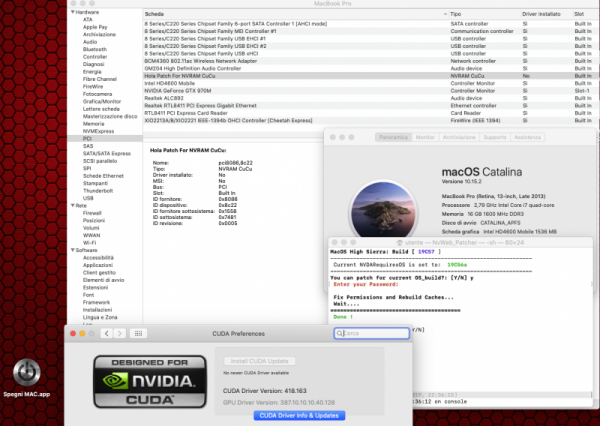Image resolution: width=600 pixels, height=426 pixels.
Task: Select Realtek RTL8411 PCI Express Gigabit Ethernet row
Action: pos(370,106)
